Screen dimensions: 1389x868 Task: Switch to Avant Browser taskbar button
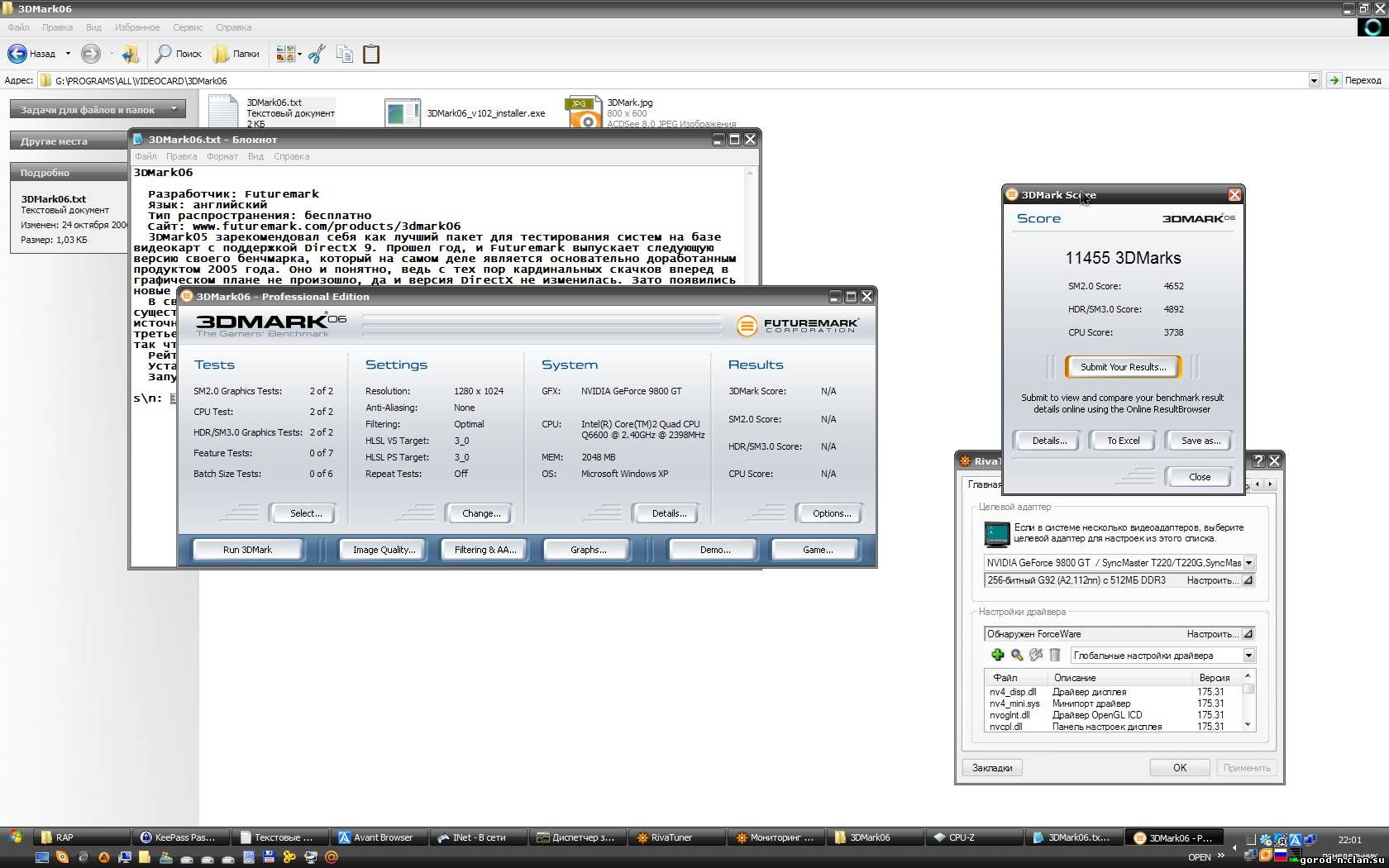(x=379, y=837)
